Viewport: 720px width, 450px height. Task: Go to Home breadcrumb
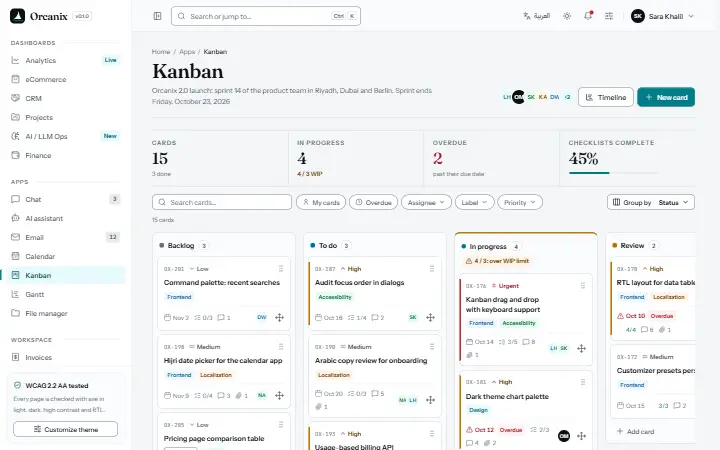[161, 51]
